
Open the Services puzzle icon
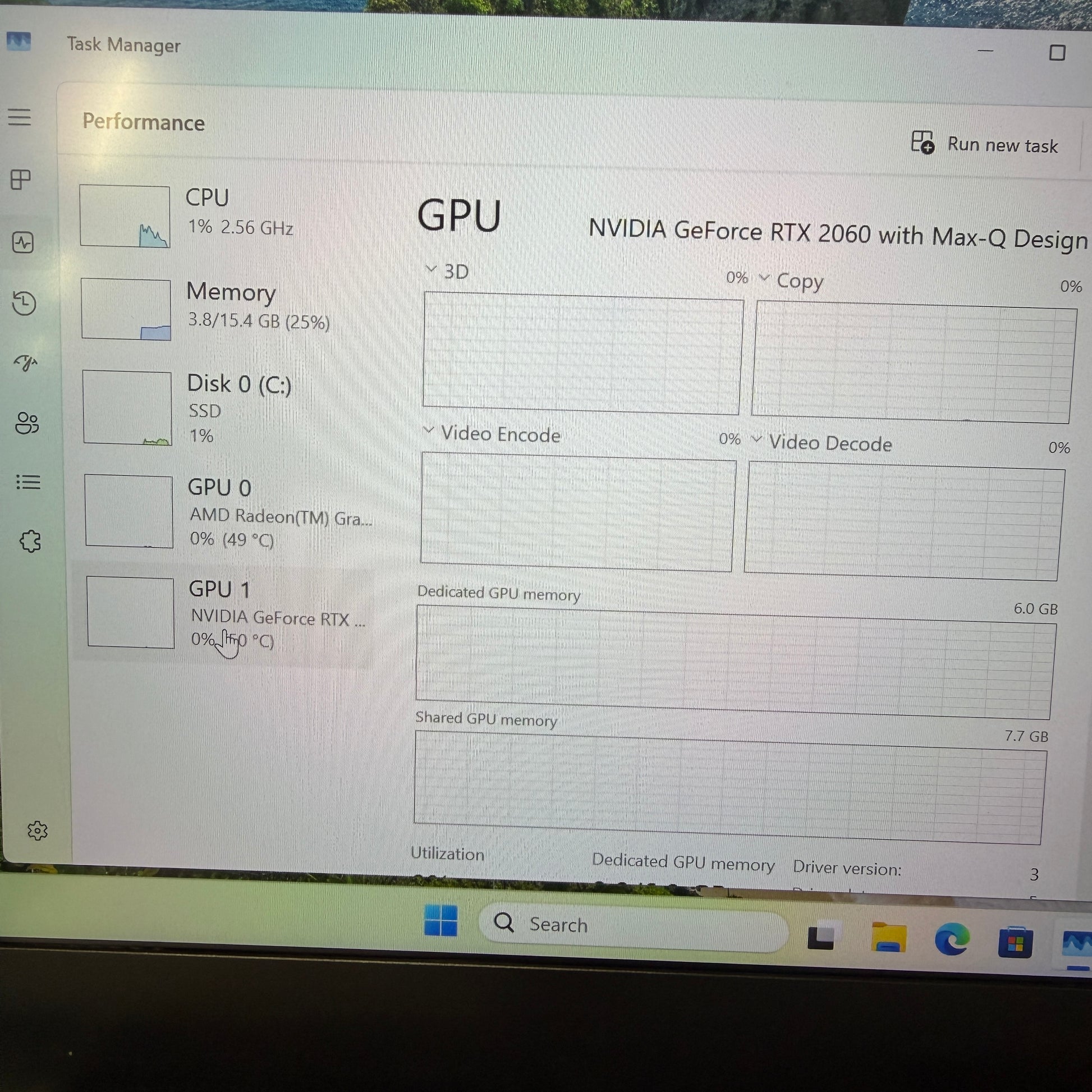tap(30, 542)
